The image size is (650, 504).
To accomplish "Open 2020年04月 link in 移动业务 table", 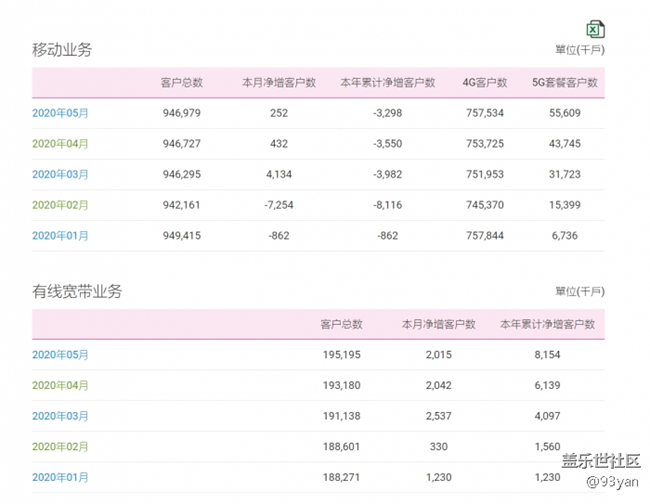I will pos(60,144).
